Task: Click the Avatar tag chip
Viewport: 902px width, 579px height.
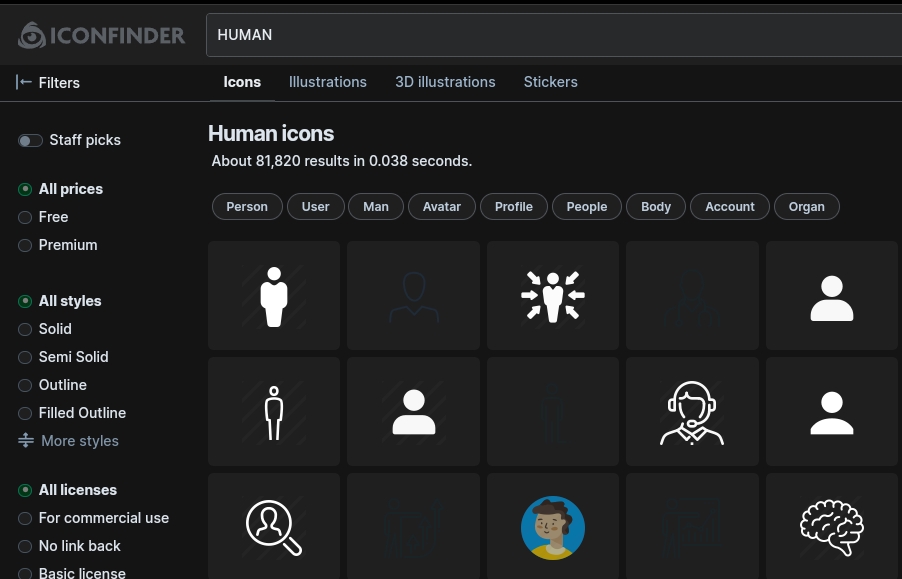Action: point(442,206)
